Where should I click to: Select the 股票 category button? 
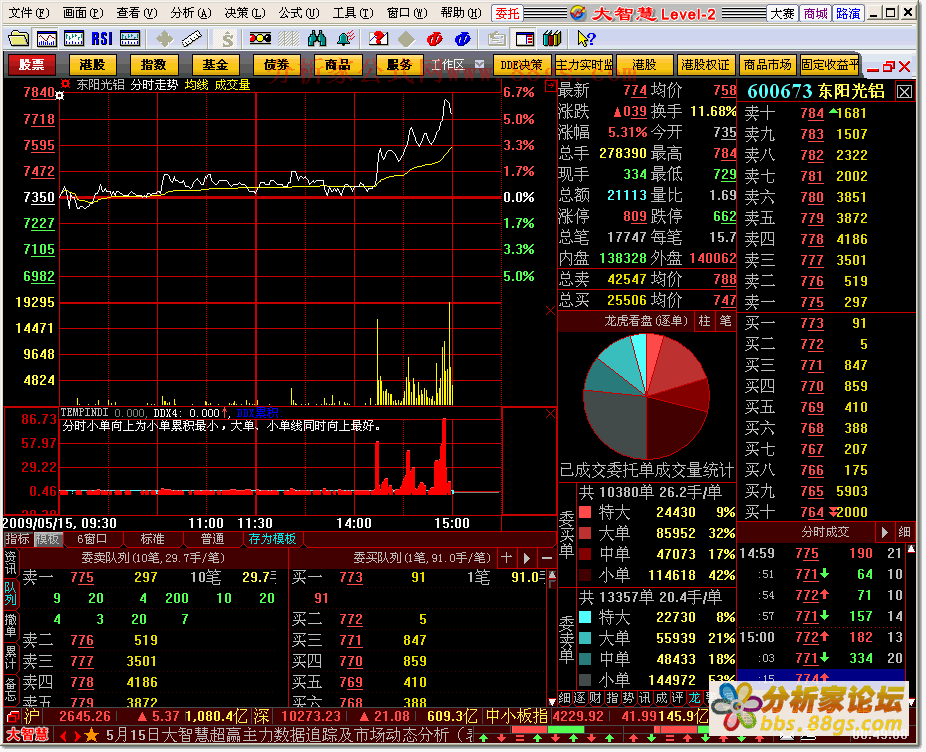(x=31, y=65)
